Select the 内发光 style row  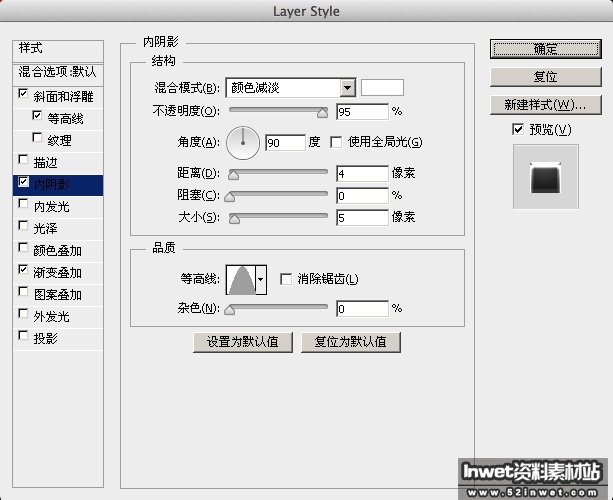click(x=58, y=206)
